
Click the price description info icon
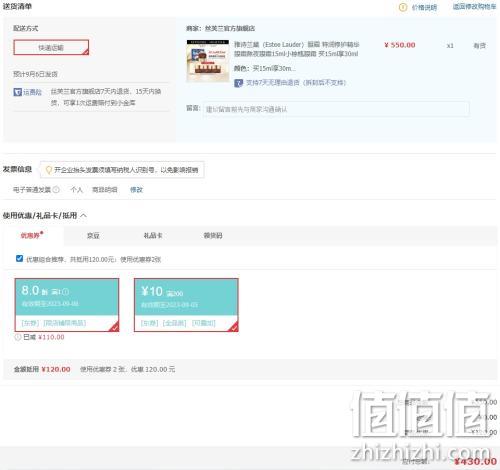tap(403, 7)
